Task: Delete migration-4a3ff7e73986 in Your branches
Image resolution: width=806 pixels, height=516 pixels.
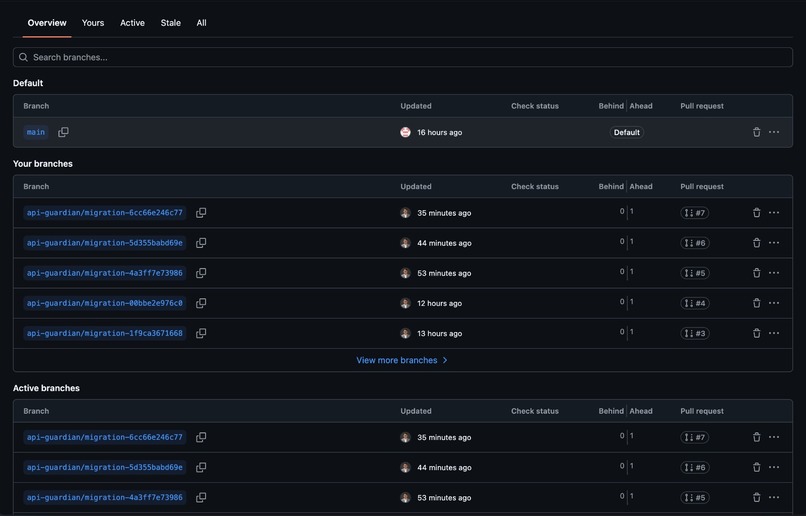Action: click(x=756, y=273)
